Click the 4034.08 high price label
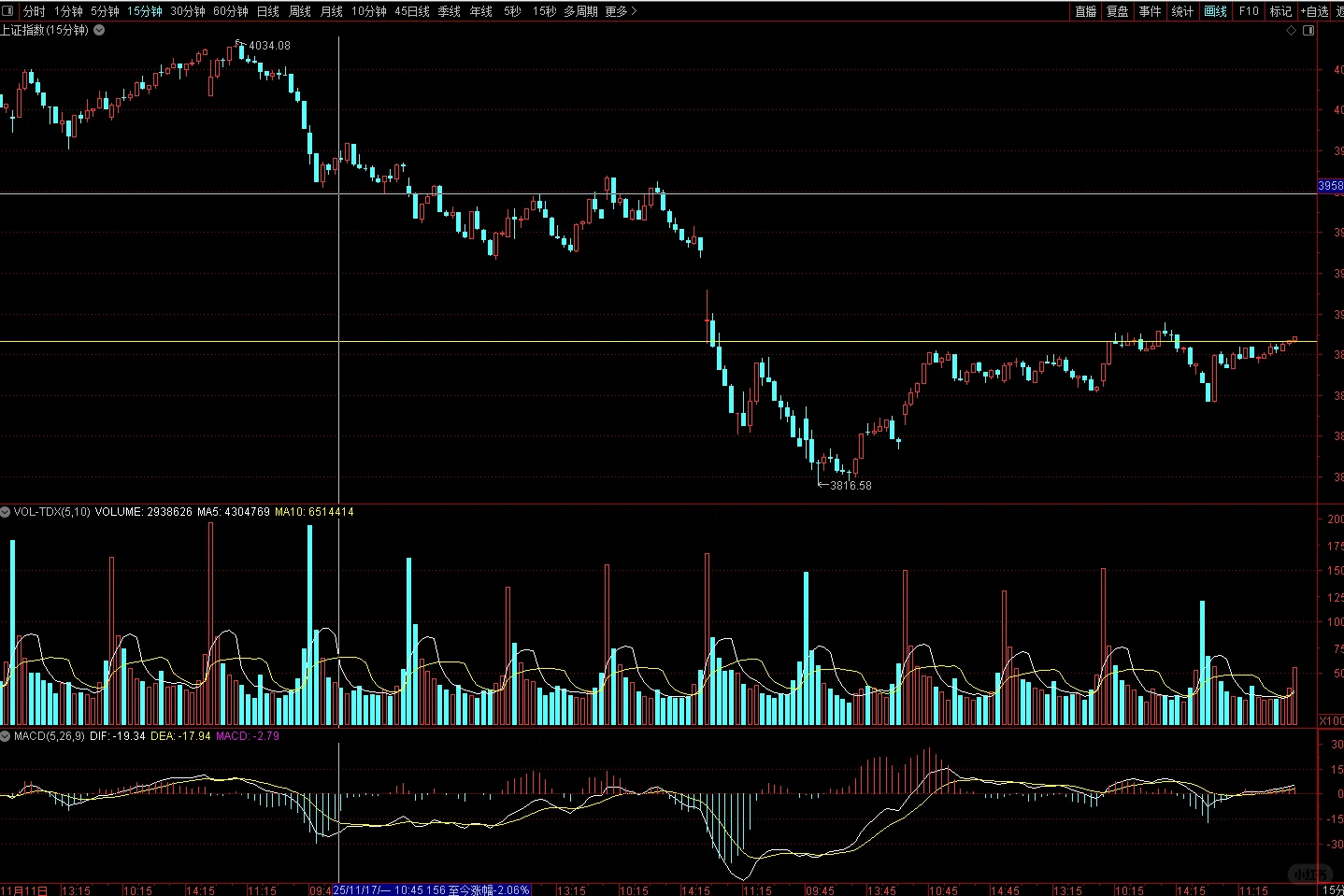This screenshot has width=1344, height=896. pos(269,46)
